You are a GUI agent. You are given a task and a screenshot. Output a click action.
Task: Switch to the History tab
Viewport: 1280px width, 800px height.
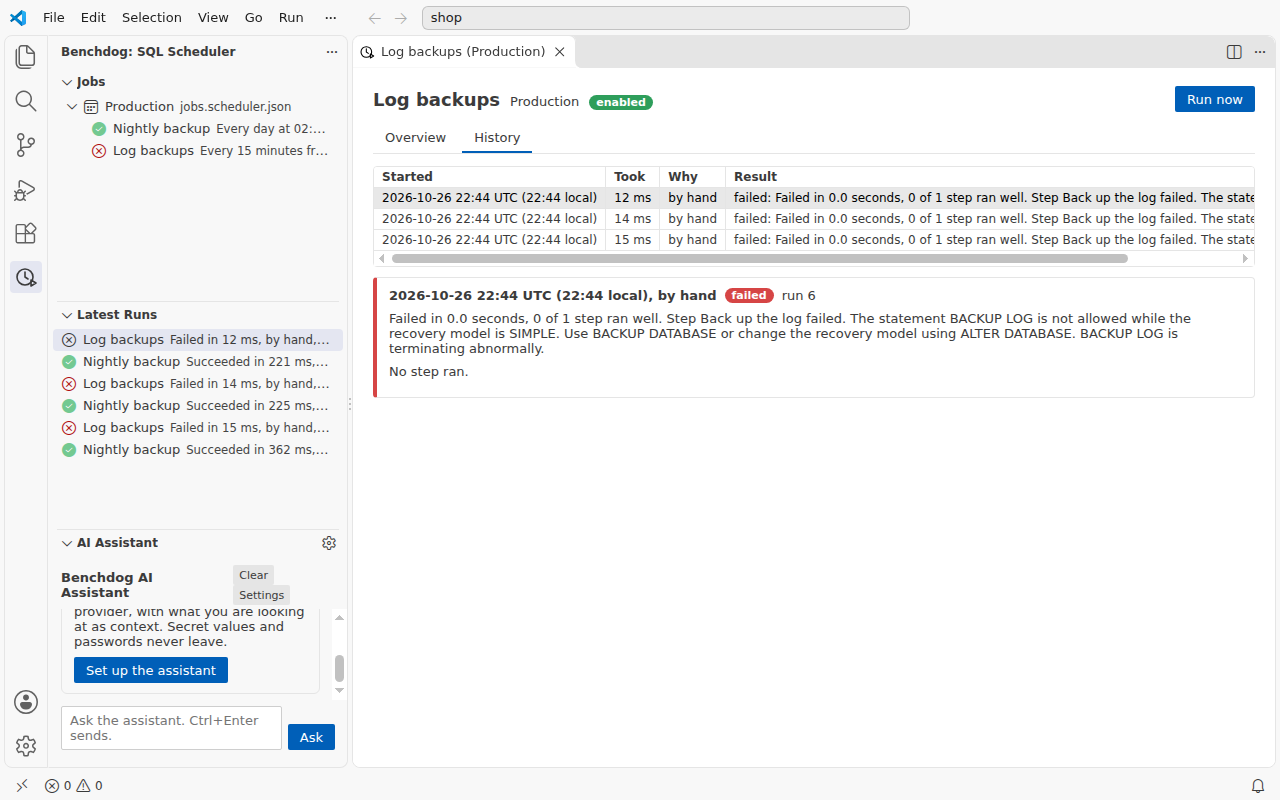[497, 138]
